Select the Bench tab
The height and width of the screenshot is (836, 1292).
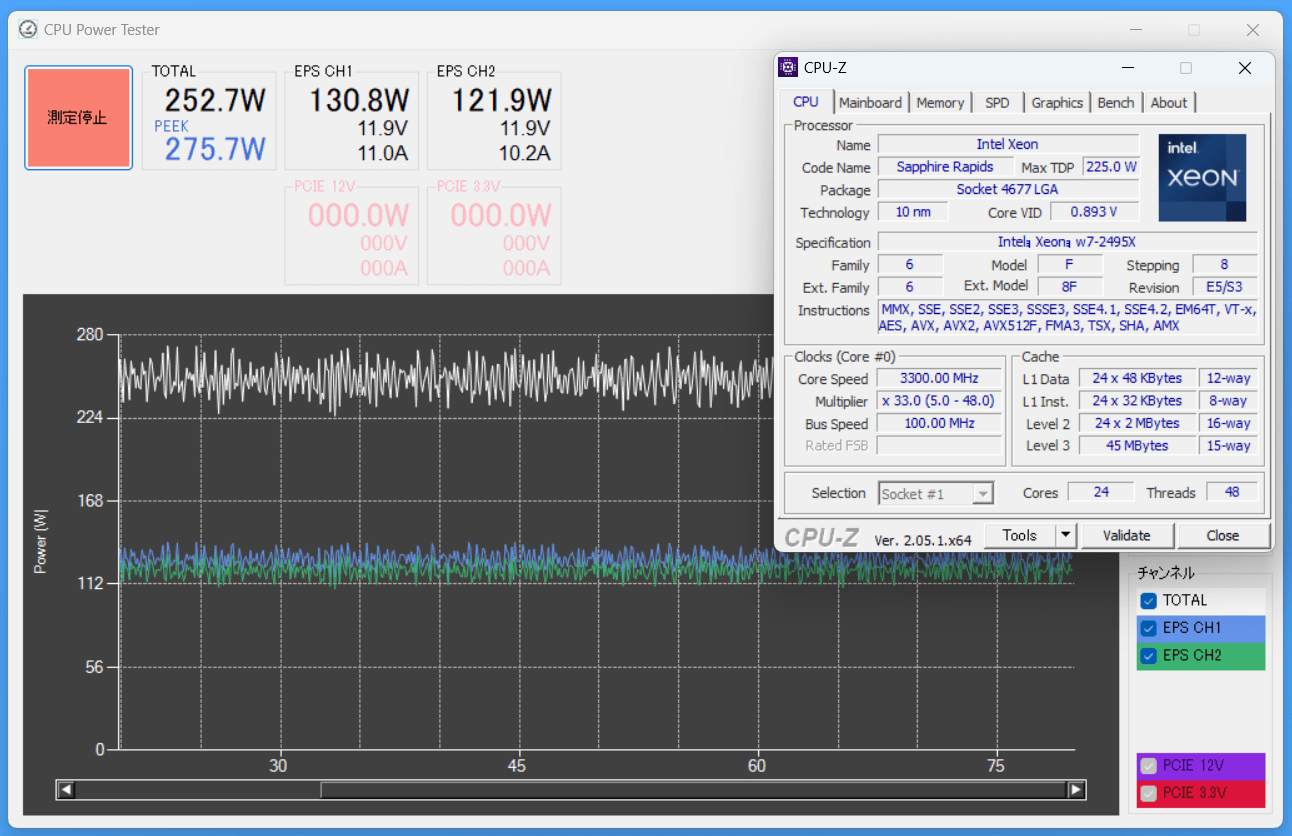tap(1116, 103)
